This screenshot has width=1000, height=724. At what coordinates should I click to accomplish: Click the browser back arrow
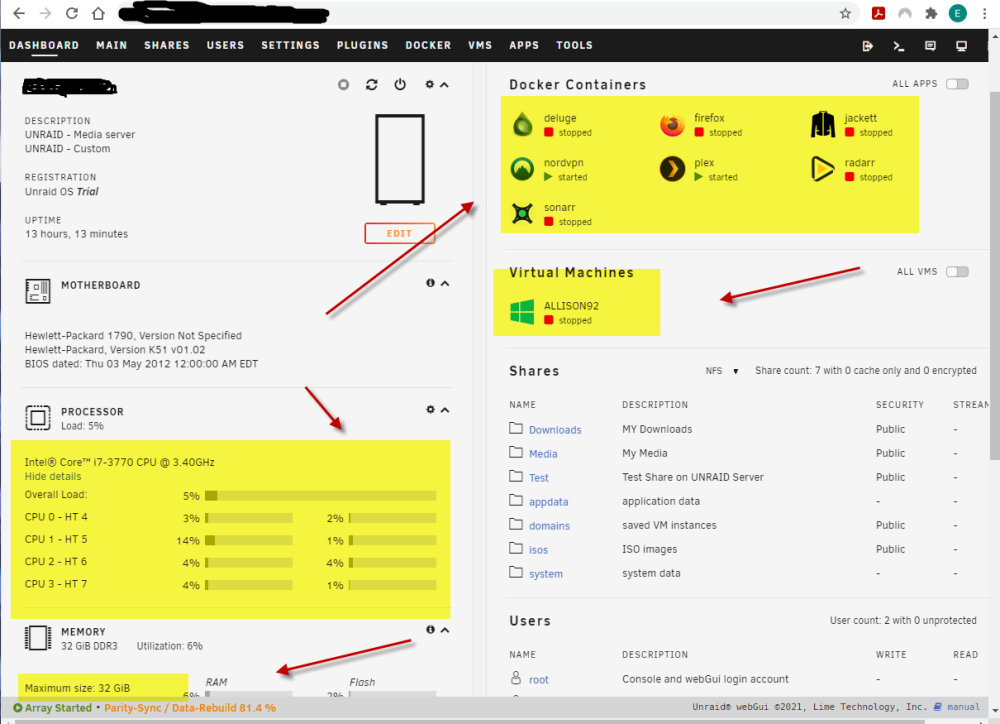[x=19, y=13]
